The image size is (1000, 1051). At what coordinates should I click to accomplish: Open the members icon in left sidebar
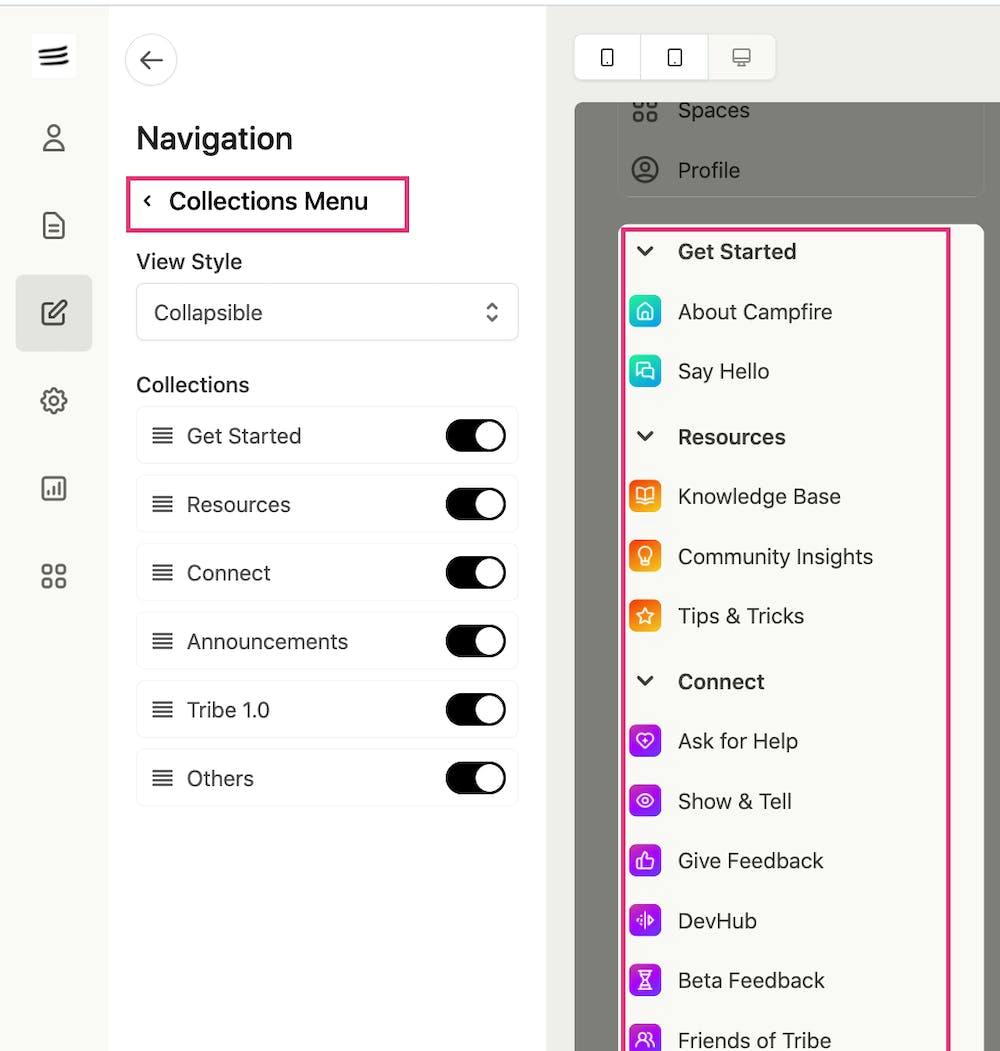[x=54, y=138]
